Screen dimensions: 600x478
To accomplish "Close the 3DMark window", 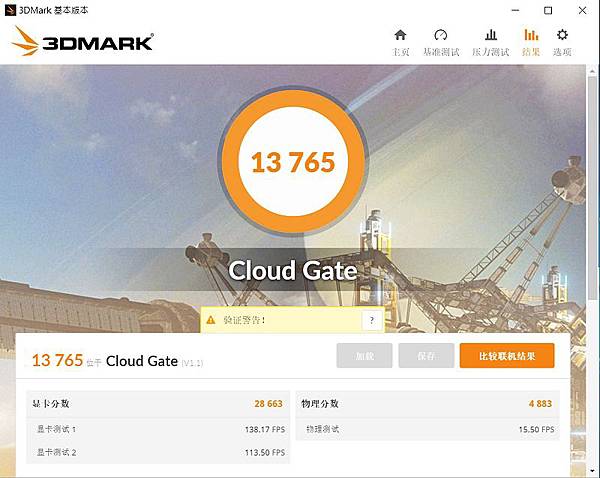I will 582,10.
